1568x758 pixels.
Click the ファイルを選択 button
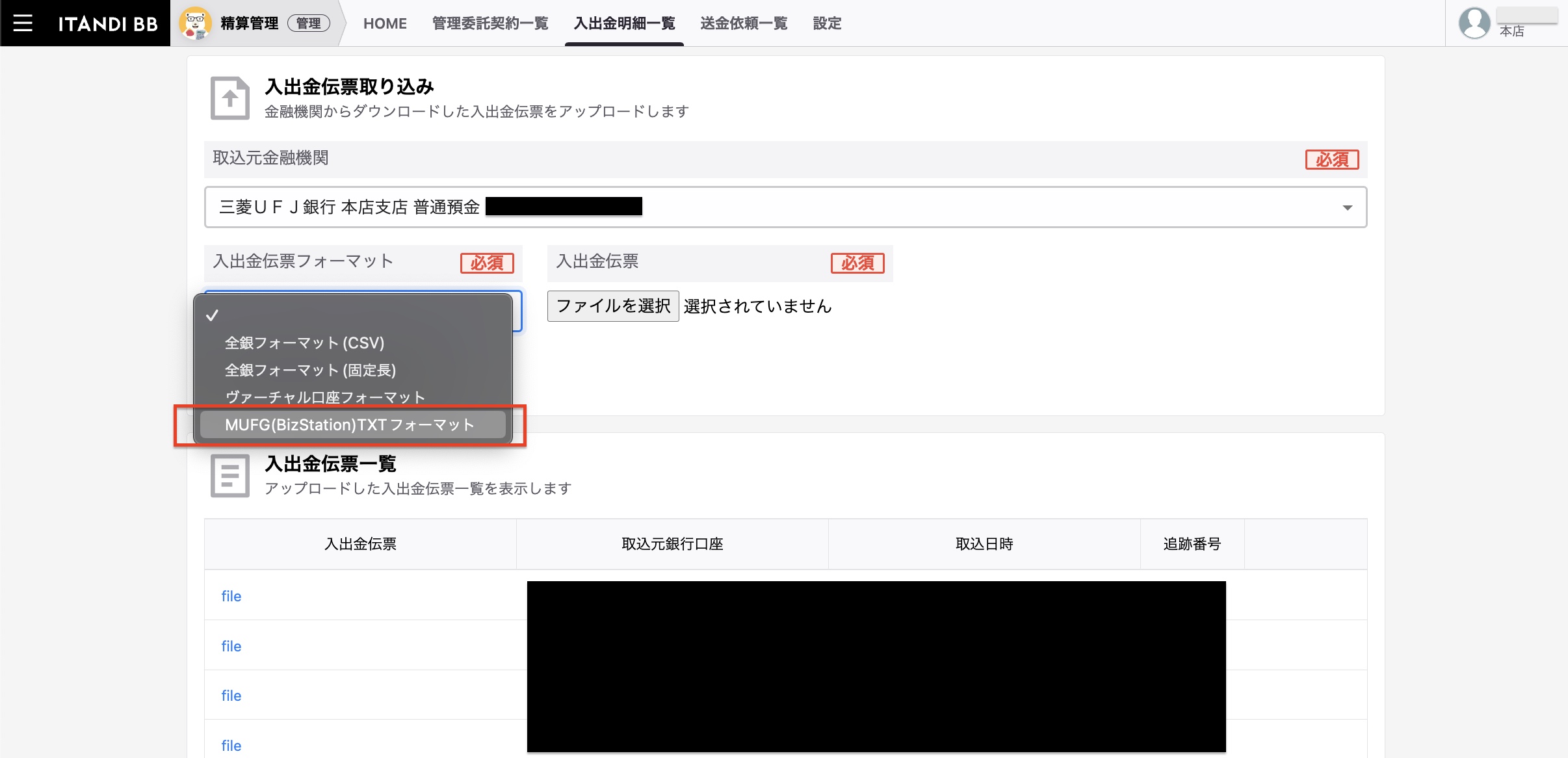[x=613, y=306]
